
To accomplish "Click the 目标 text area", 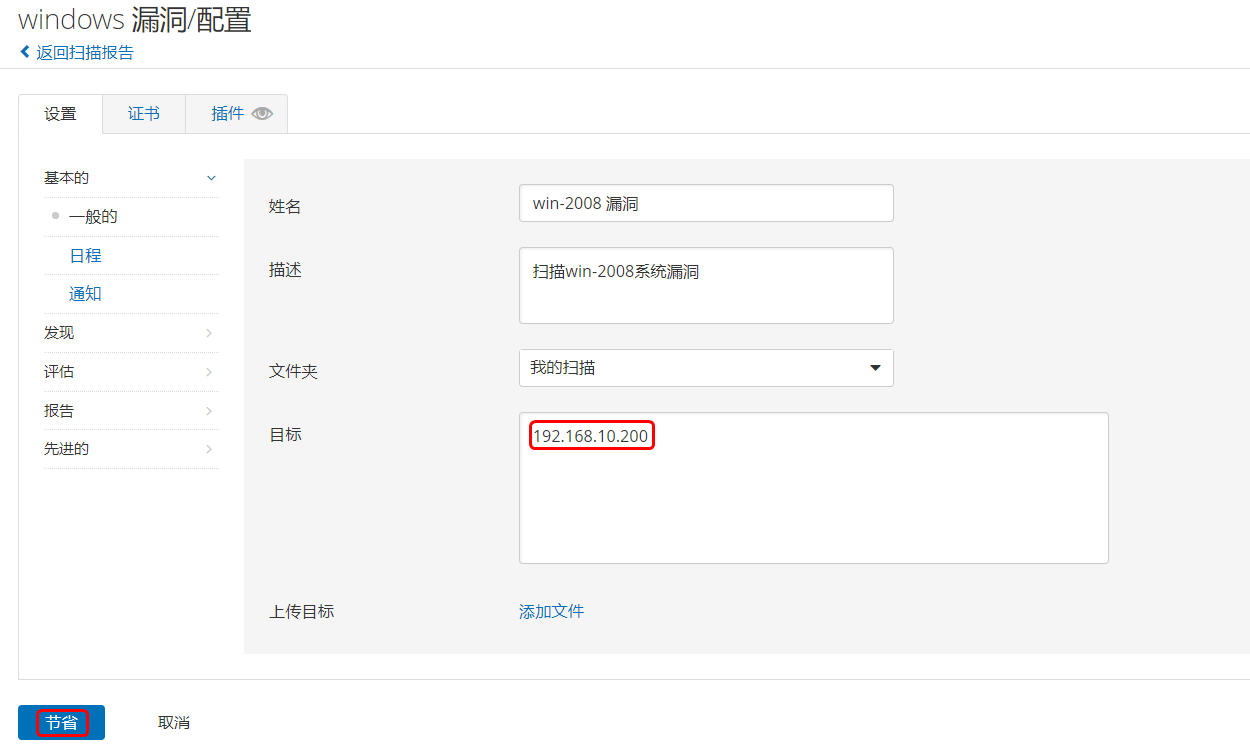I will point(814,488).
